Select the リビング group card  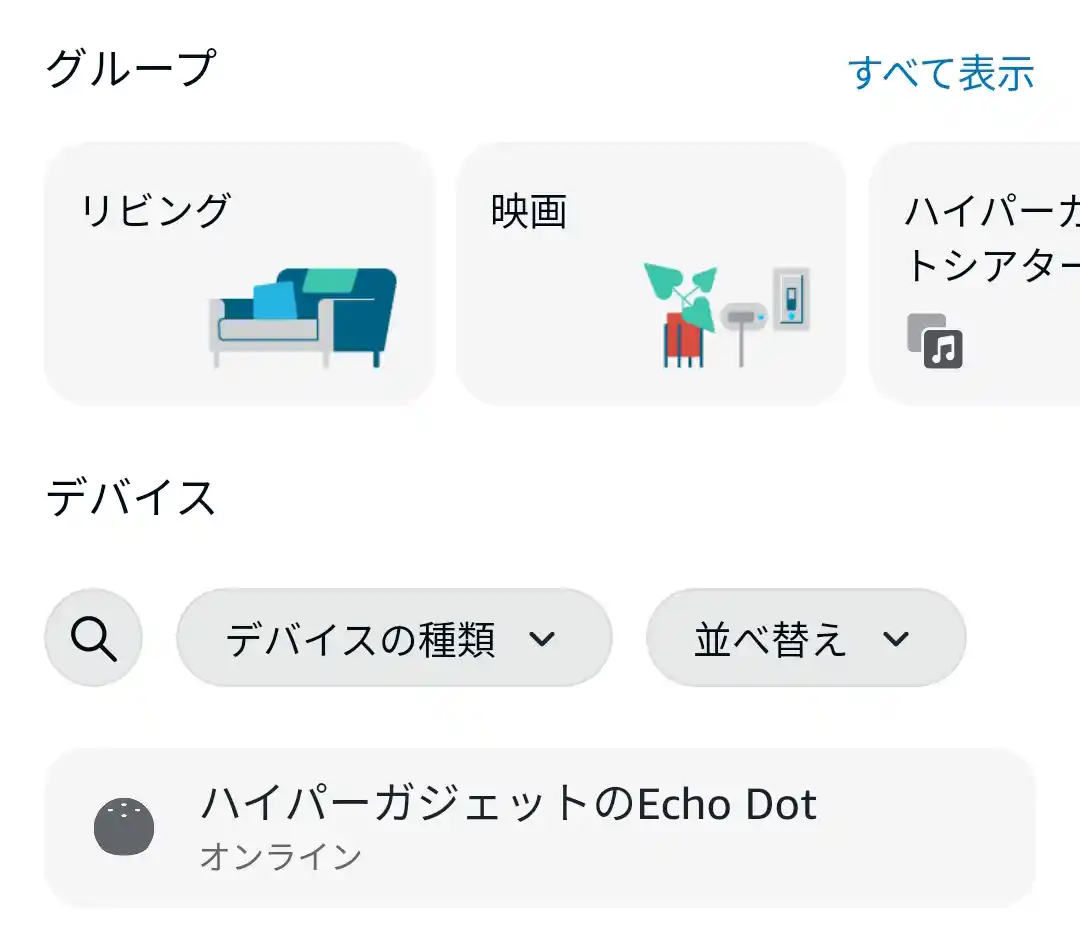[x=240, y=272]
